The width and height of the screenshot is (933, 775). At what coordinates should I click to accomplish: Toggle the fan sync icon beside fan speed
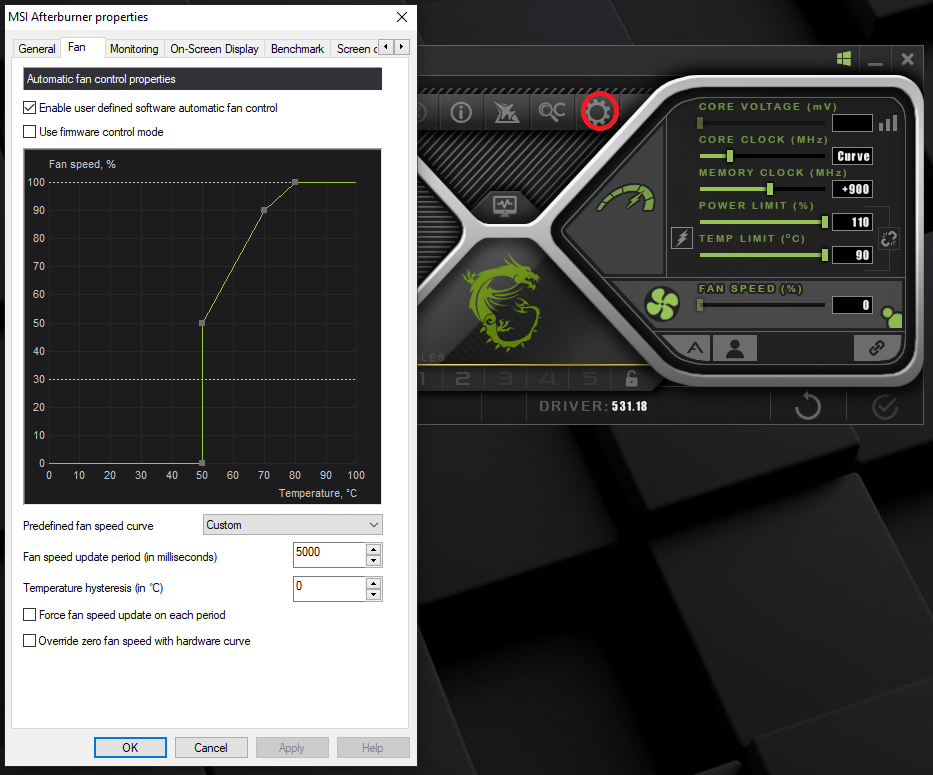coord(892,317)
